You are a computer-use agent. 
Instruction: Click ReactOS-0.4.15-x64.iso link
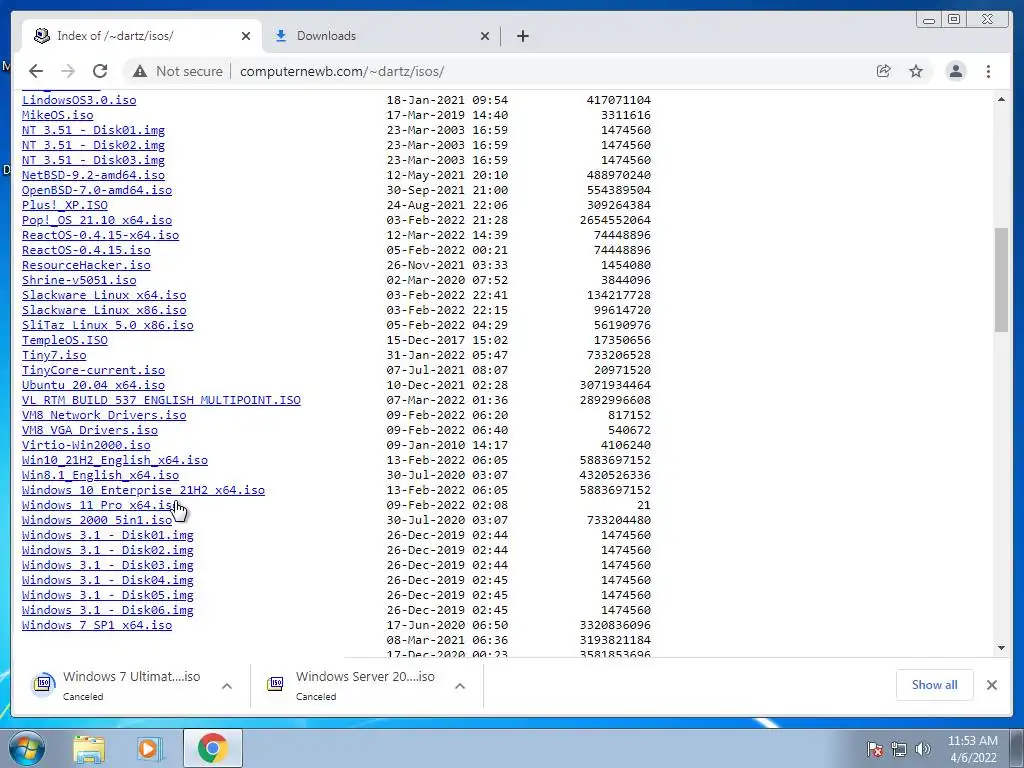101,235
